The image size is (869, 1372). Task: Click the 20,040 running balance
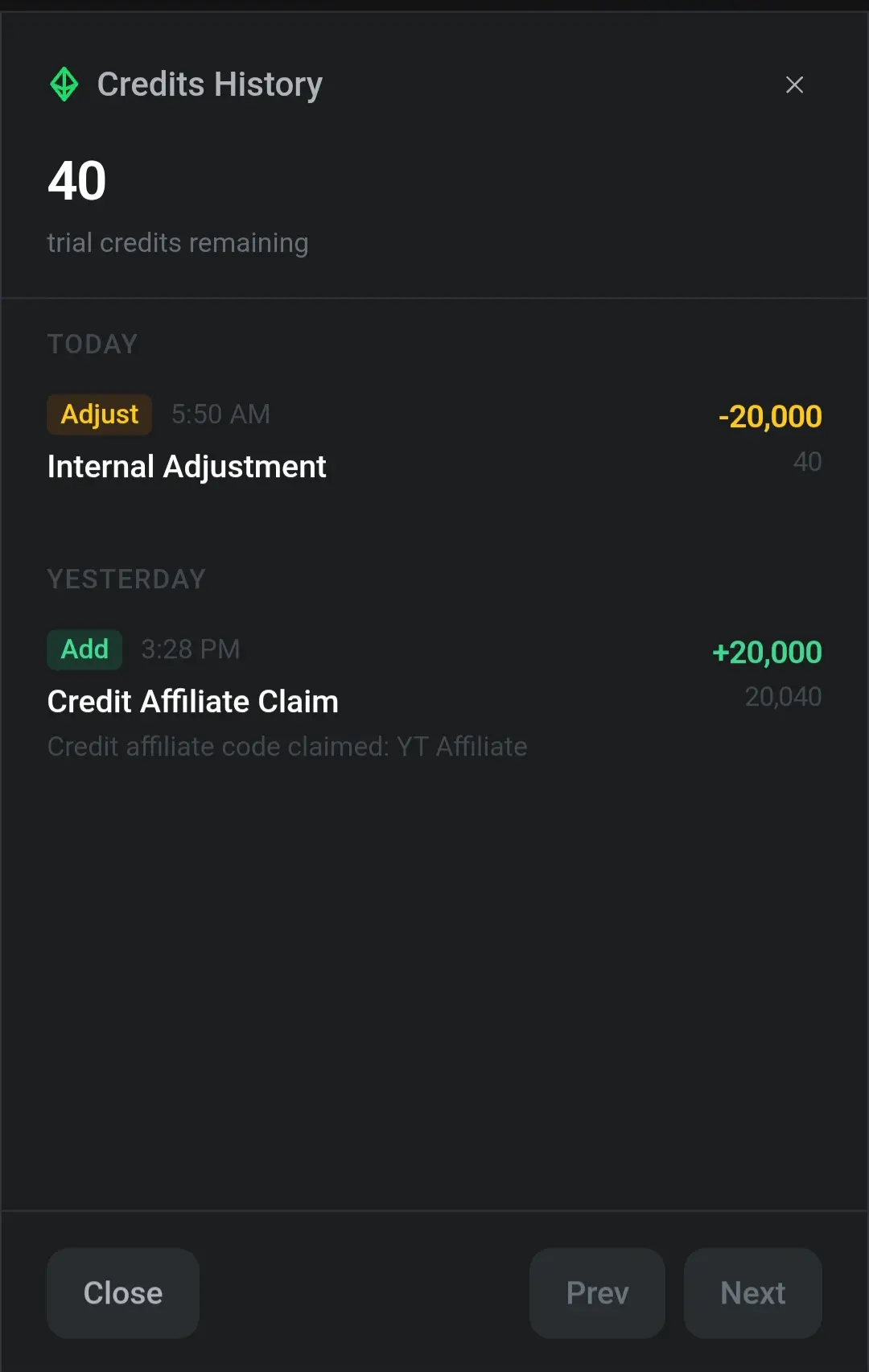pyautogui.click(x=783, y=697)
